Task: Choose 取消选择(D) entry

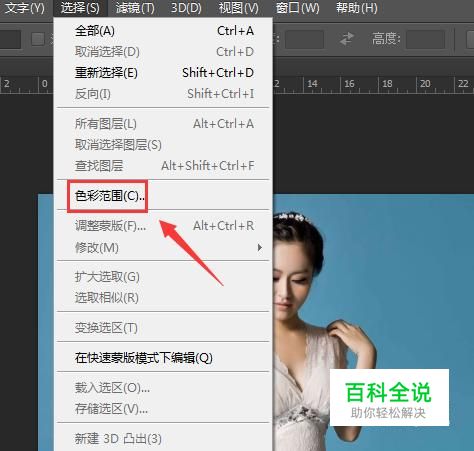Action: [163, 52]
